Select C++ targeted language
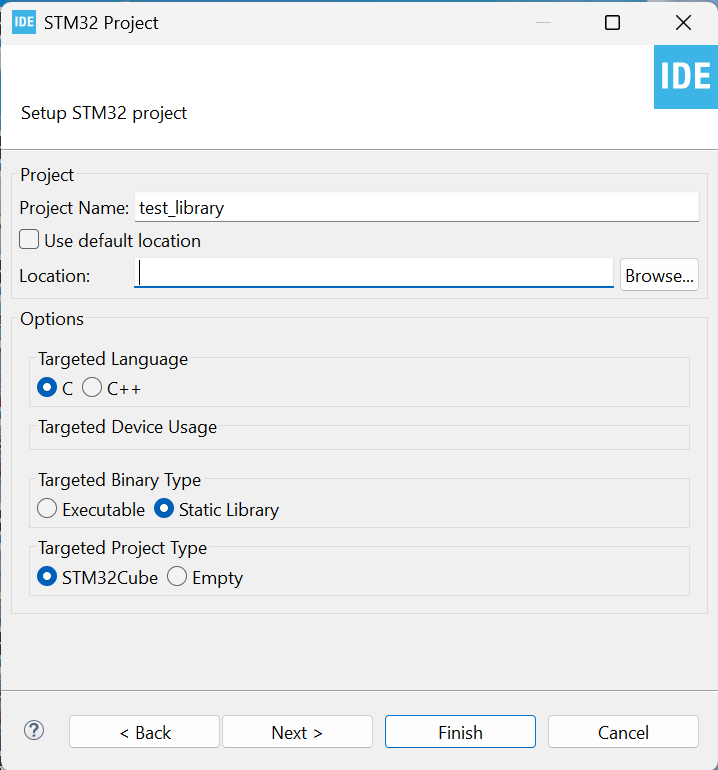Screen dimensions: 718x770 [x=93, y=388]
